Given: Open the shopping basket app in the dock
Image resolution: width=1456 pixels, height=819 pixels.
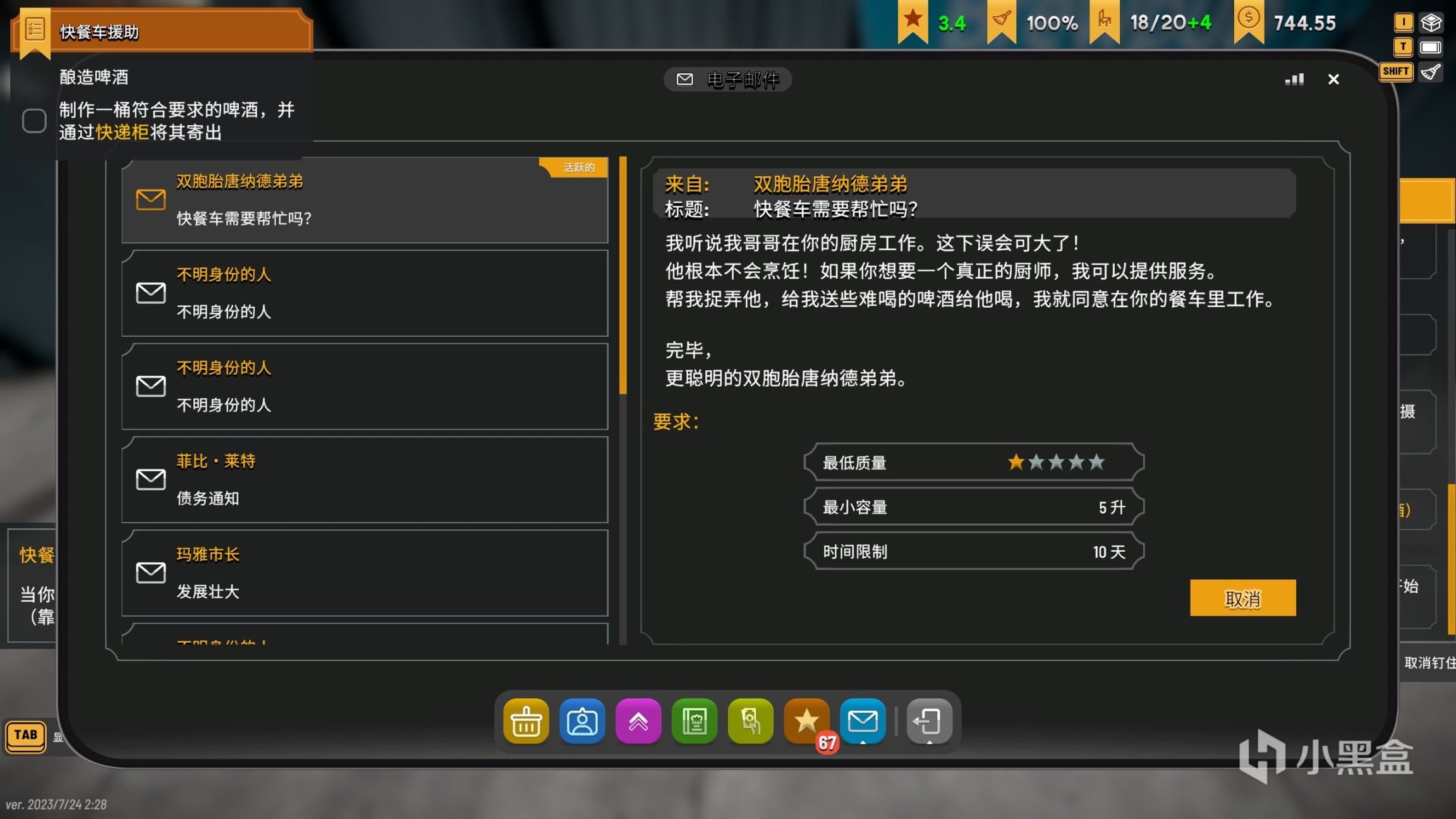Looking at the screenshot, I should click(x=526, y=721).
